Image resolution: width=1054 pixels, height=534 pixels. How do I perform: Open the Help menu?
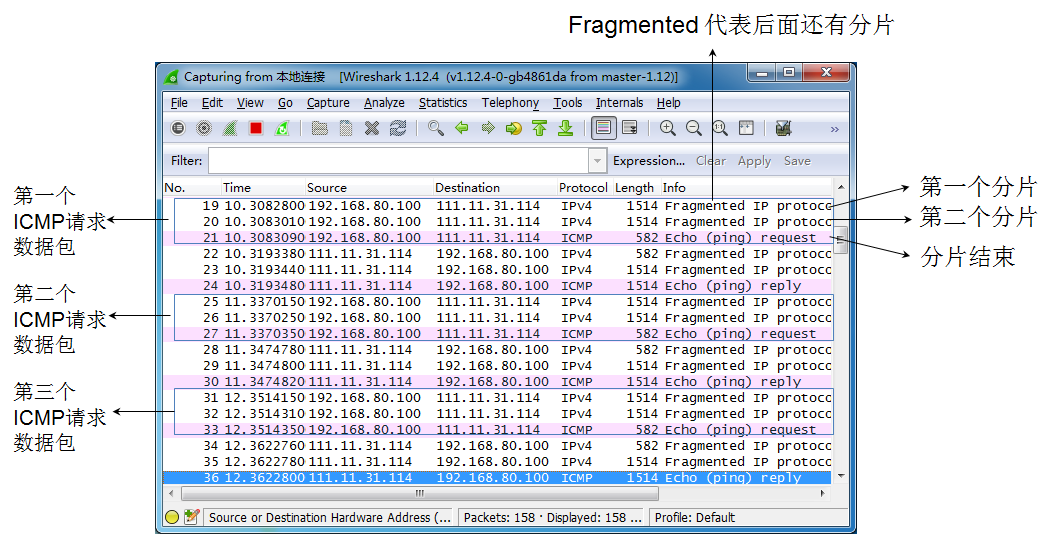click(x=668, y=103)
